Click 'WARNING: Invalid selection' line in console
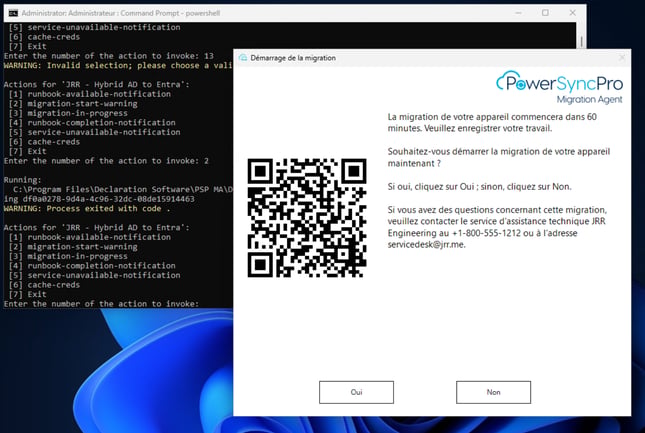Screen dimensions: 645x433 point(118,65)
